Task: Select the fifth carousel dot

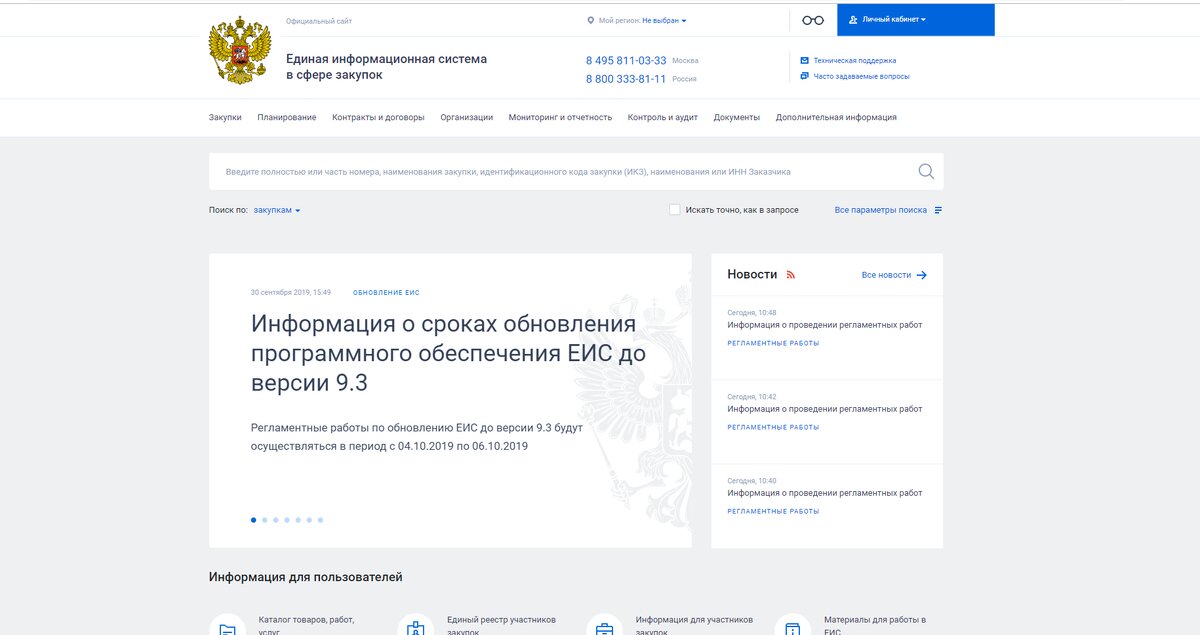Action: tap(298, 520)
